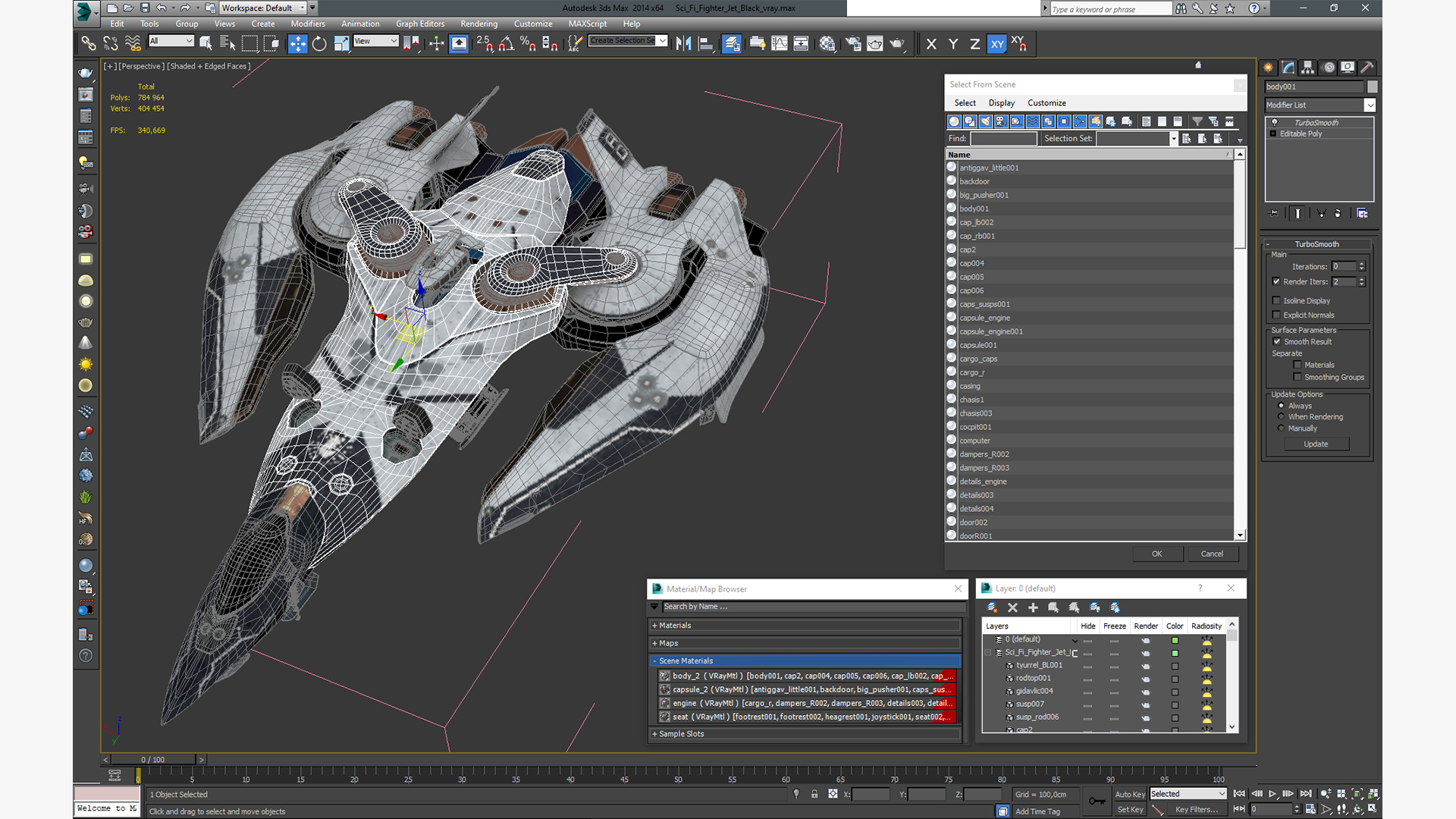Enable Separate by Smoothing Groups checkbox

1298,378
